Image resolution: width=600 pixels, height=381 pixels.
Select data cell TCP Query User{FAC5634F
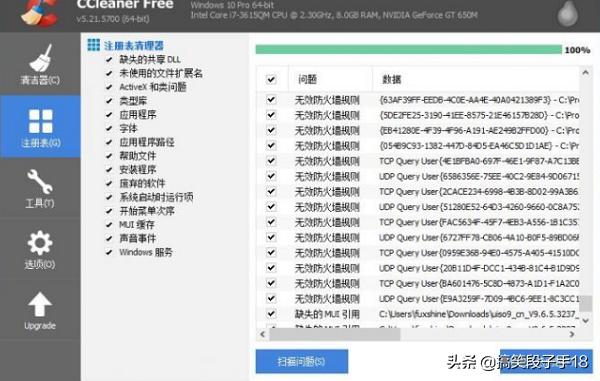coord(479,222)
